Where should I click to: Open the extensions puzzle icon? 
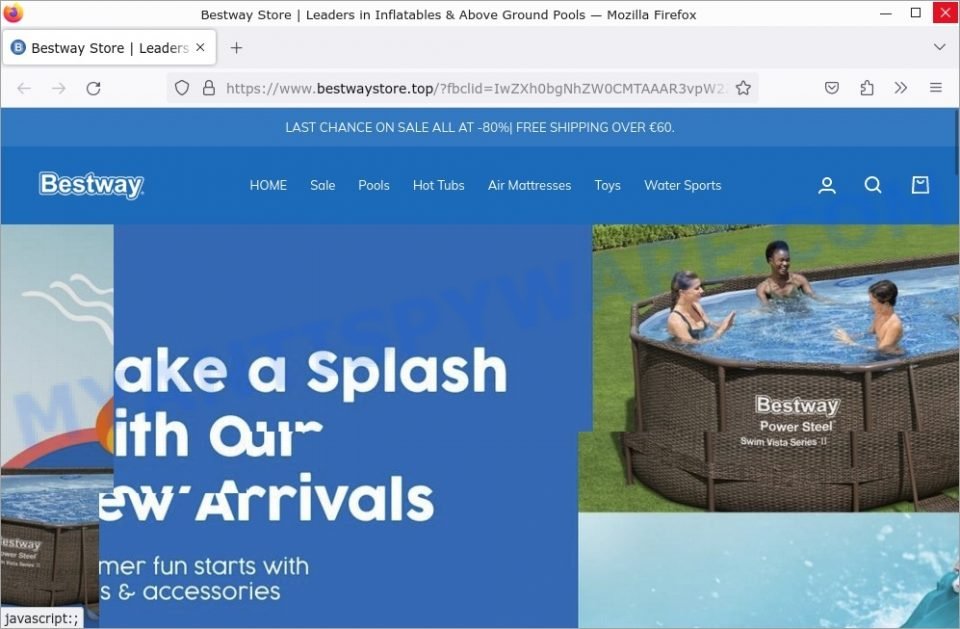(866, 88)
